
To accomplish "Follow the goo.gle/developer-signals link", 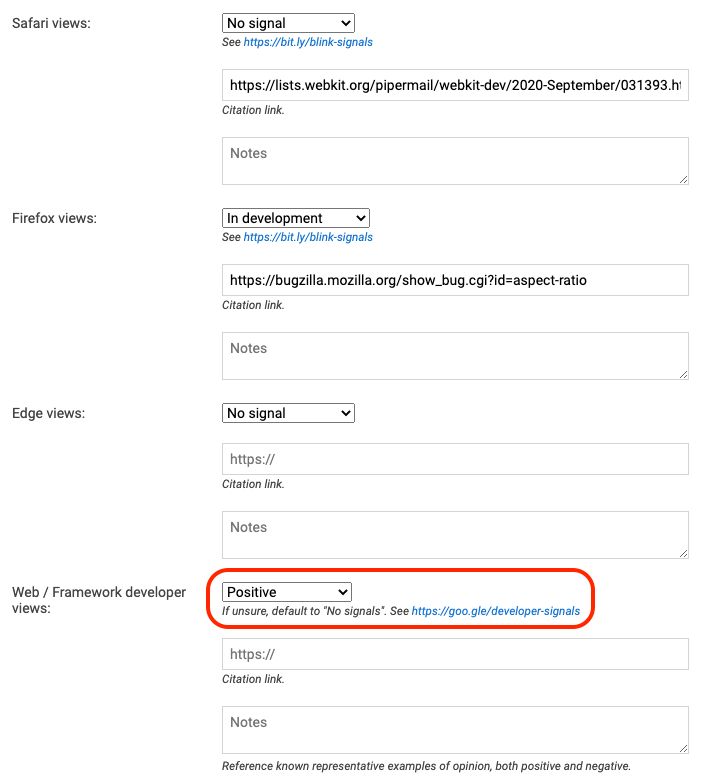I will coord(495,610).
